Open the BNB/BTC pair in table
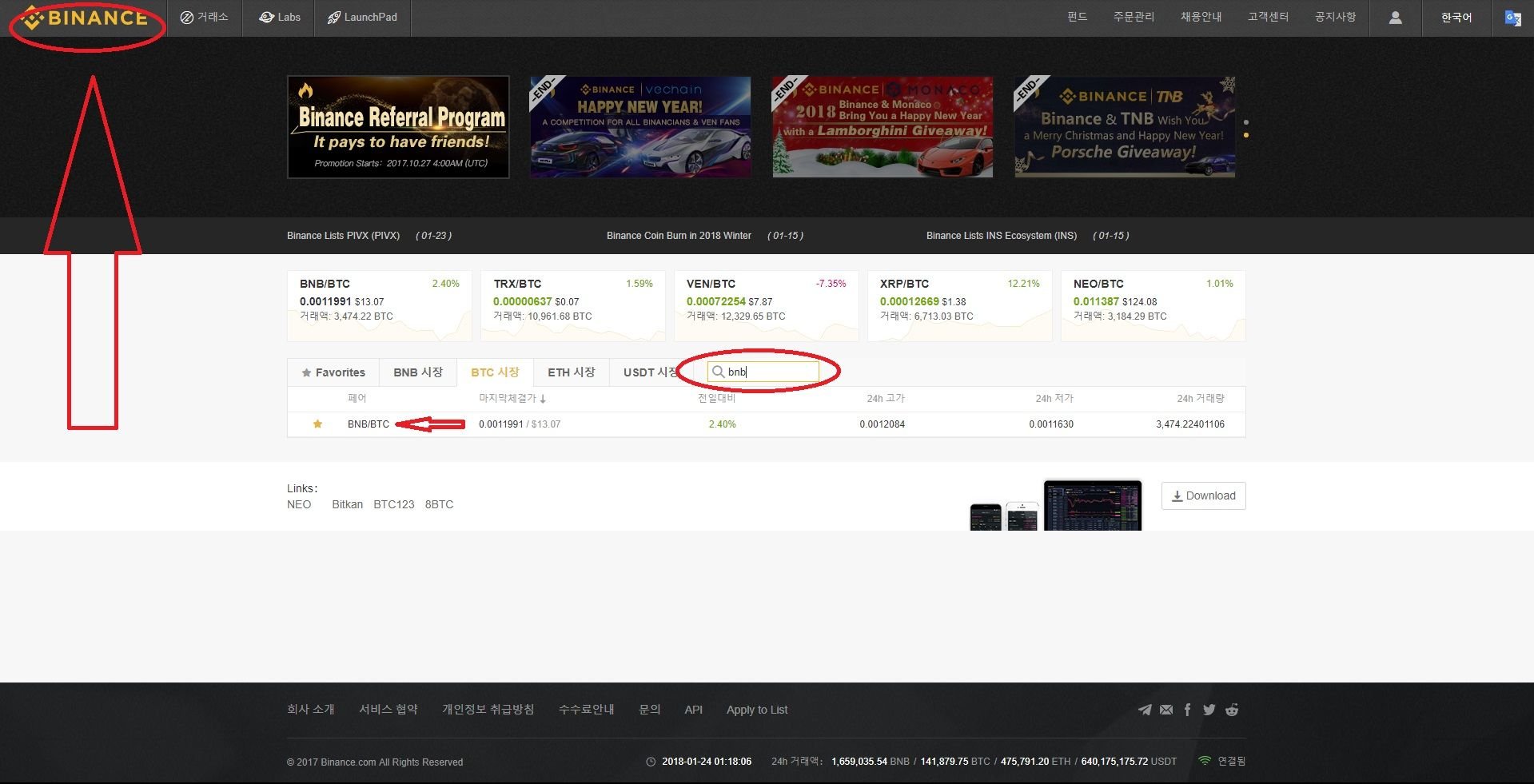 (369, 424)
